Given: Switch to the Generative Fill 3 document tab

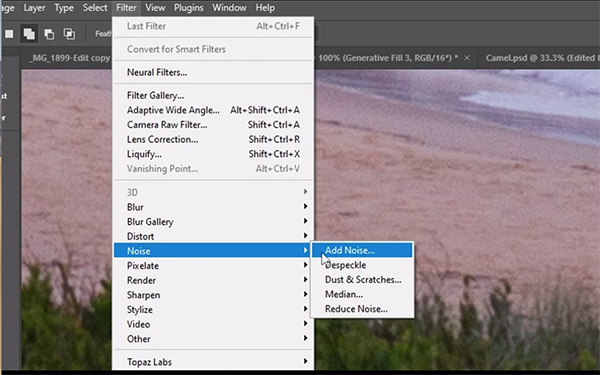Looking at the screenshot, I should pos(388,58).
